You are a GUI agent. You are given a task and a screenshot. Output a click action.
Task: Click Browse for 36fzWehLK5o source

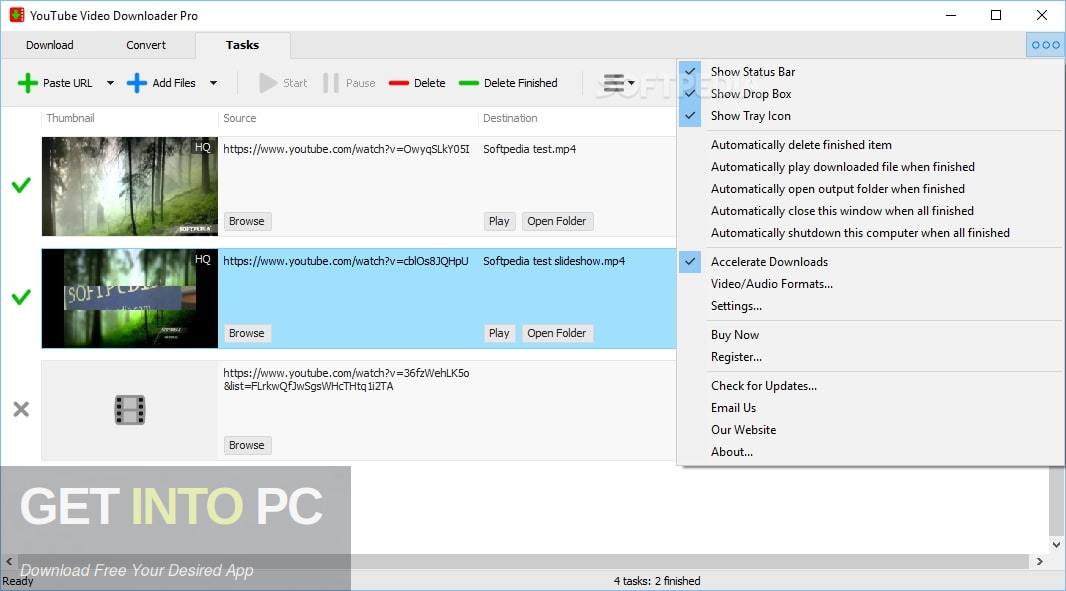point(247,445)
